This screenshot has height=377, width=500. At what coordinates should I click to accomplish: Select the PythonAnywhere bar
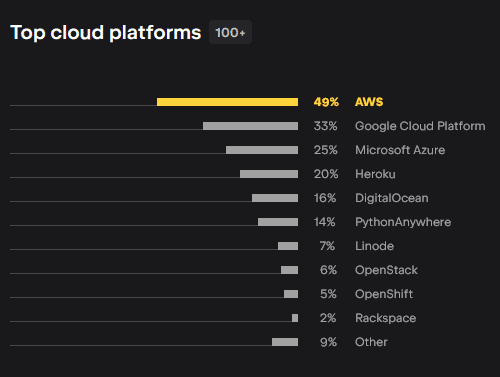(x=278, y=222)
